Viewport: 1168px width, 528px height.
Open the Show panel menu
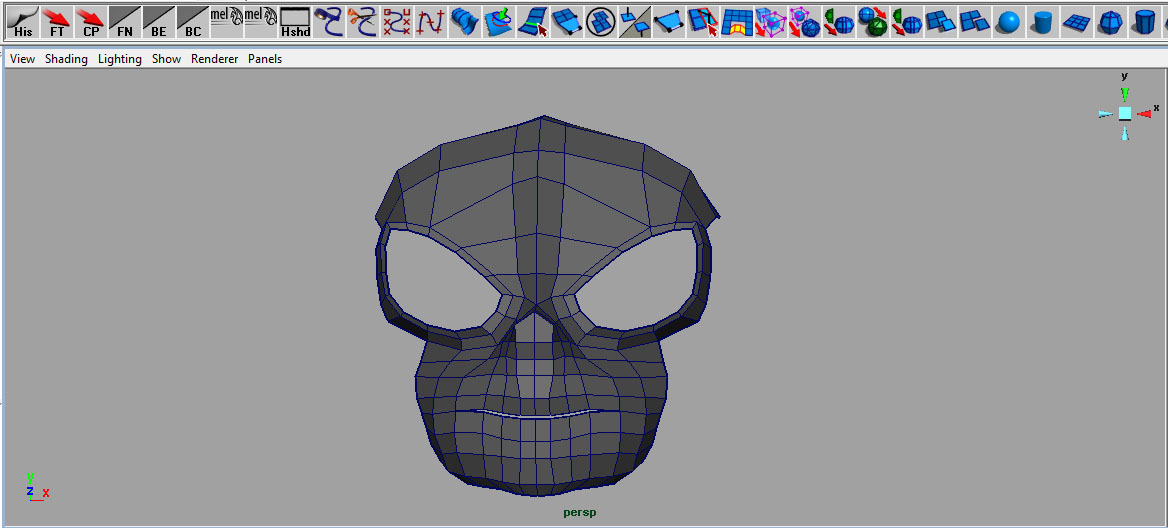pos(167,59)
